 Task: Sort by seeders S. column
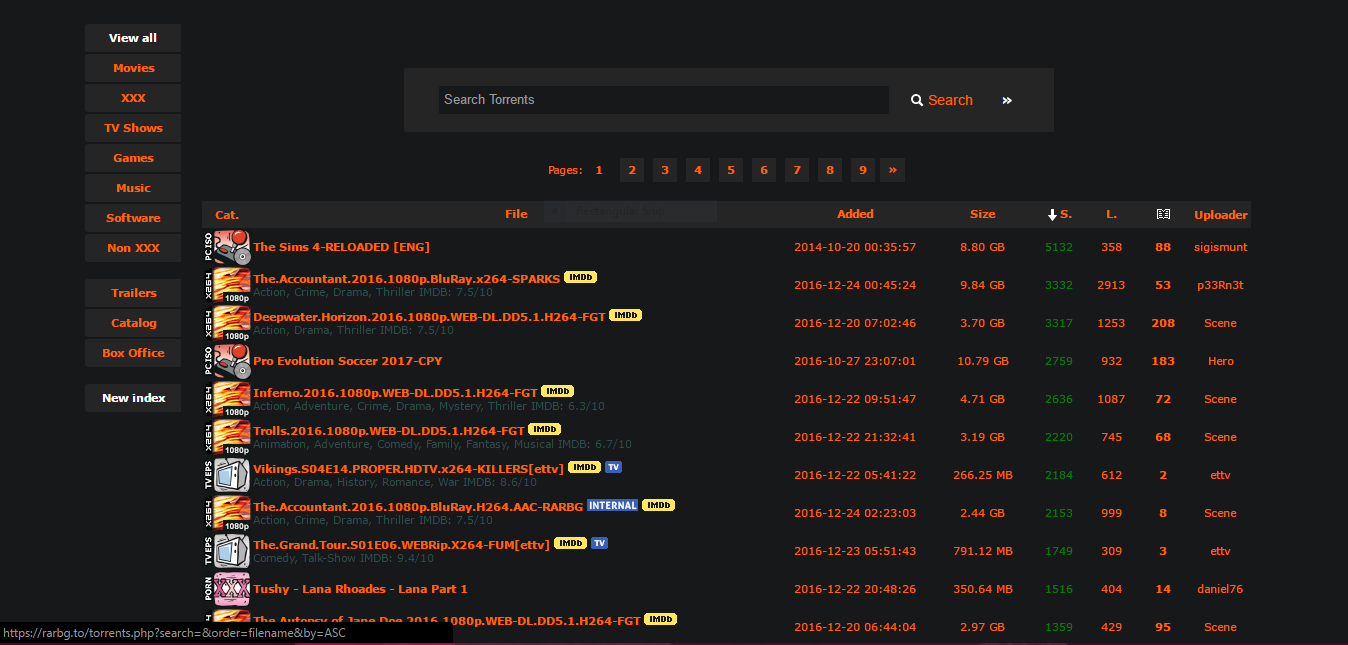1060,214
